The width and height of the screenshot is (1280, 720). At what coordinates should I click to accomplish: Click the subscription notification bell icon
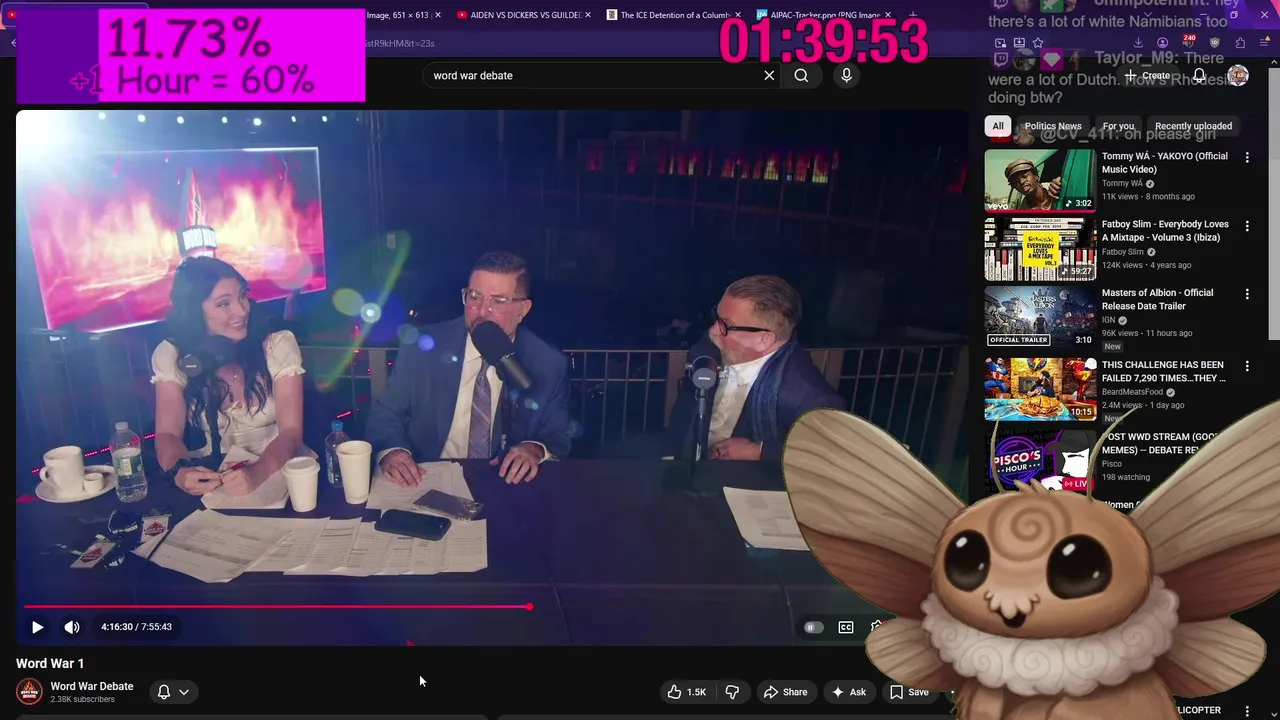point(164,692)
